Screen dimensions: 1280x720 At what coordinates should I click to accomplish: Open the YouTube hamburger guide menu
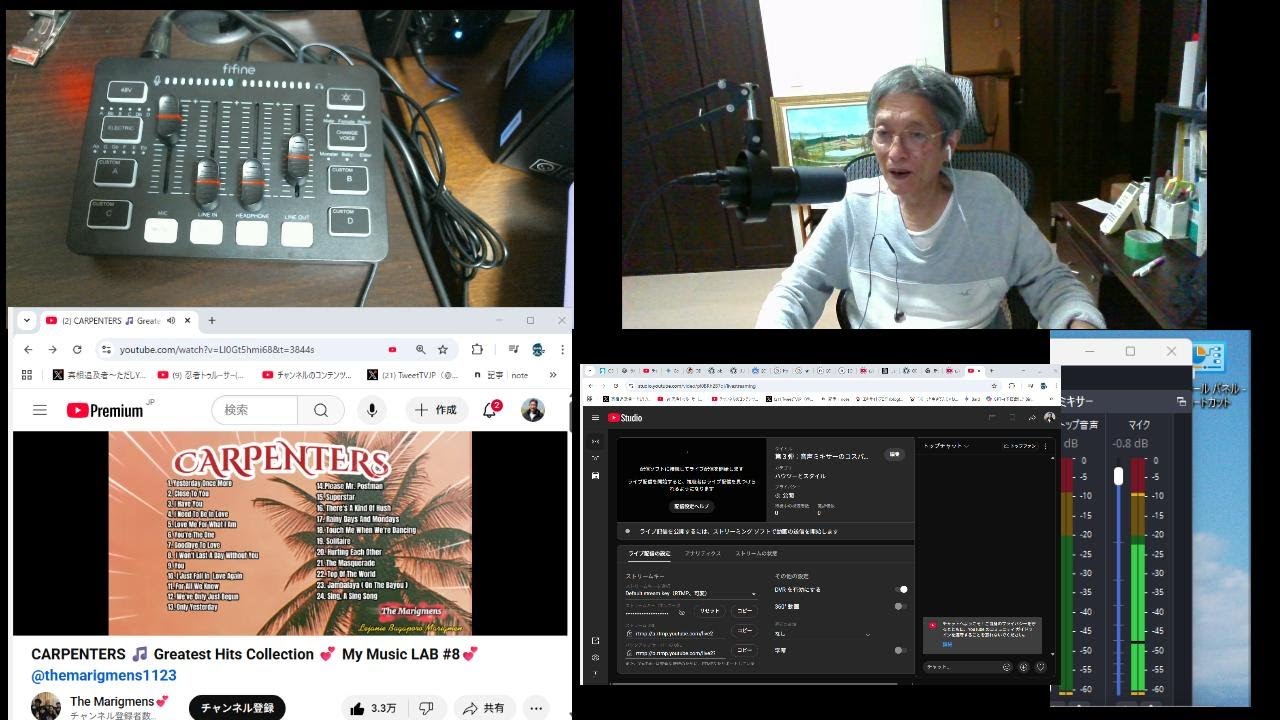click(x=40, y=410)
